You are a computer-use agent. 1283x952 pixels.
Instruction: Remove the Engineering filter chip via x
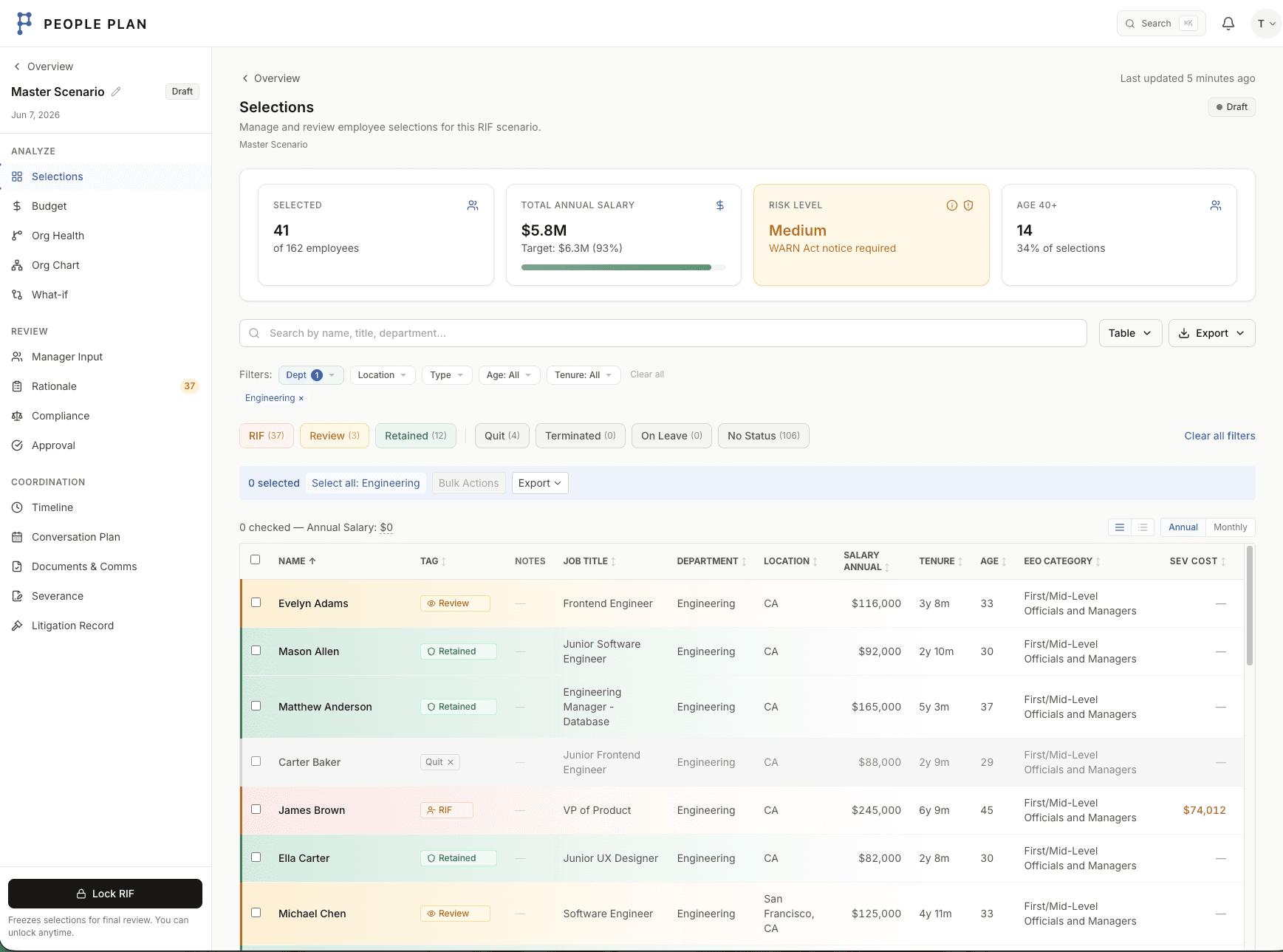point(301,398)
